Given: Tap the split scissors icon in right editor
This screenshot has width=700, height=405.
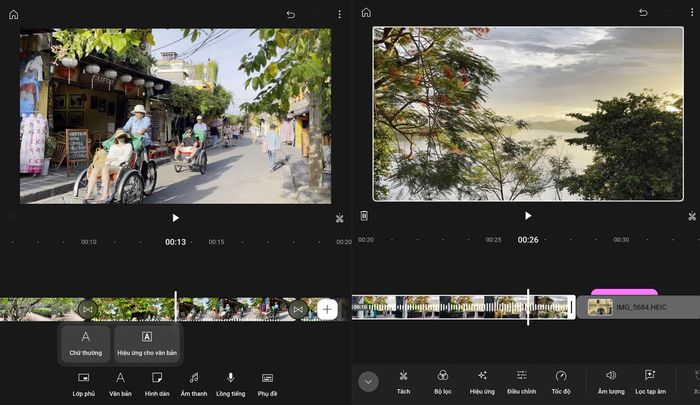Looking at the screenshot, I should coord(692,217).
